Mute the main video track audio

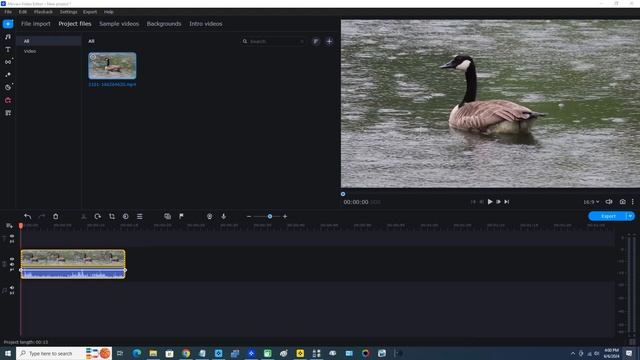[x=12, y=264]
